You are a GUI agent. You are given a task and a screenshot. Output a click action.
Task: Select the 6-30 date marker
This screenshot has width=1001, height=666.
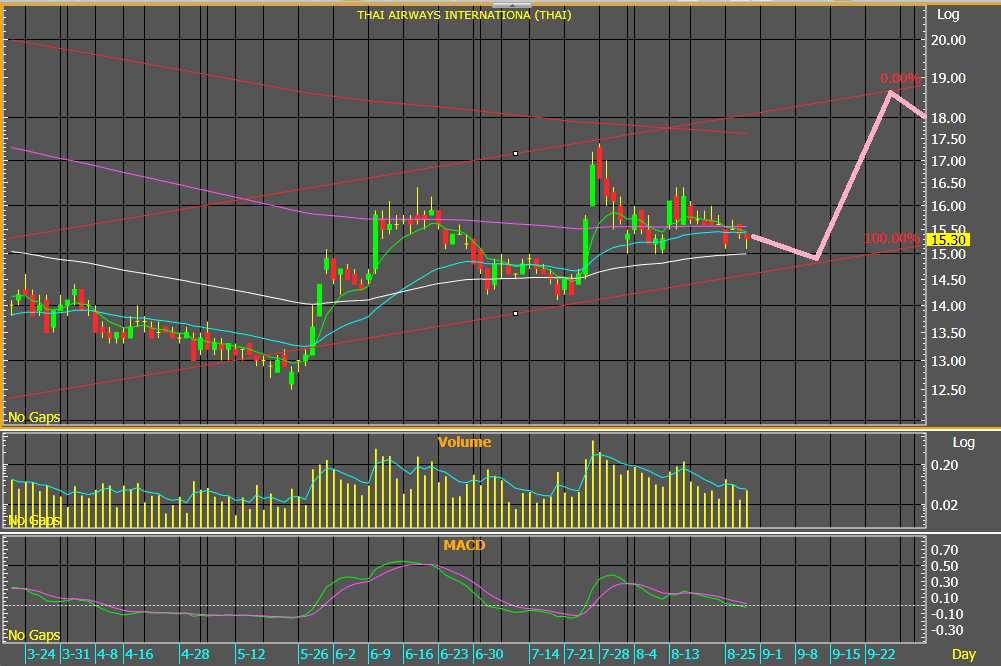click(x=489, y=655)
